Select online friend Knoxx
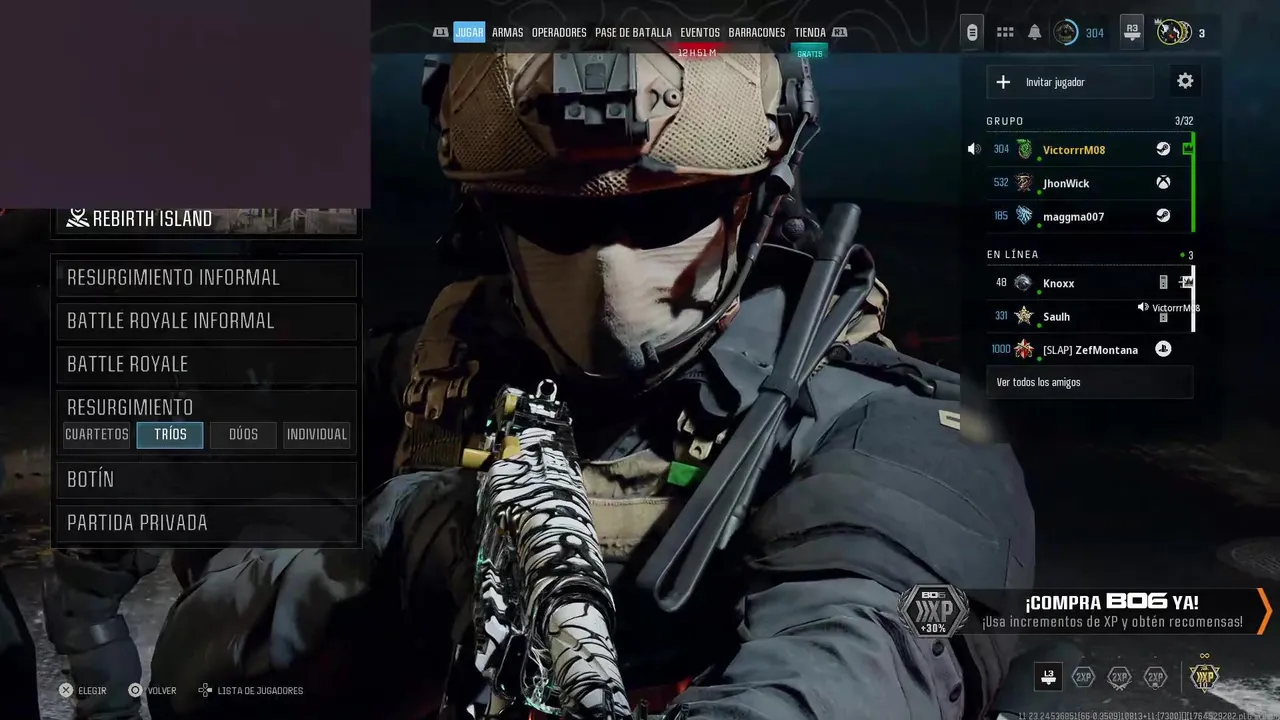 tap(1058, 283)
